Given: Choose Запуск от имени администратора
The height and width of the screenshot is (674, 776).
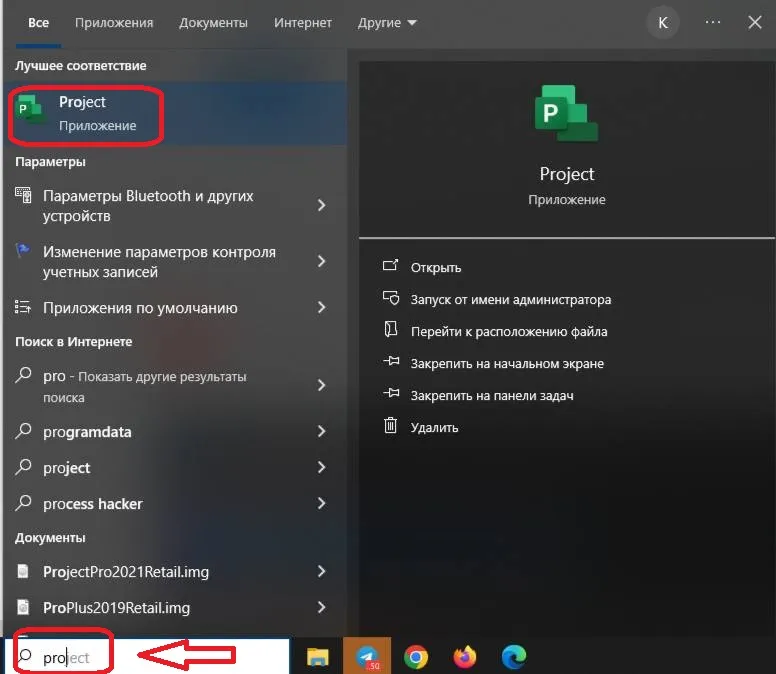Looking at the screenshot, I should 511,300.
